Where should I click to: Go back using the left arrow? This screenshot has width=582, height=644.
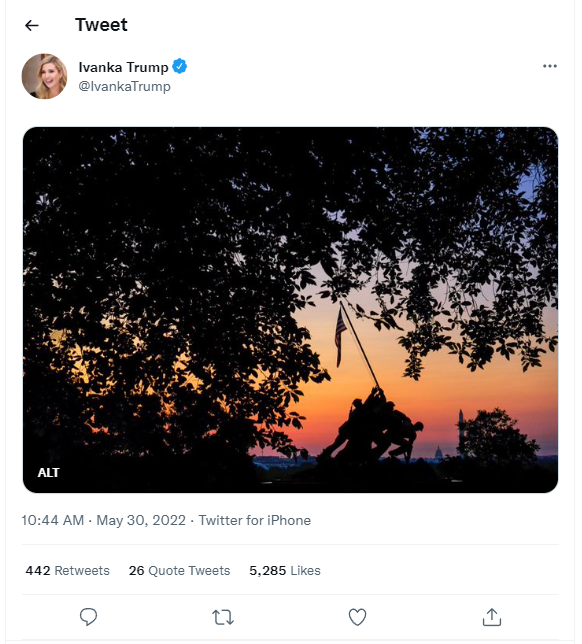(32, 25)
